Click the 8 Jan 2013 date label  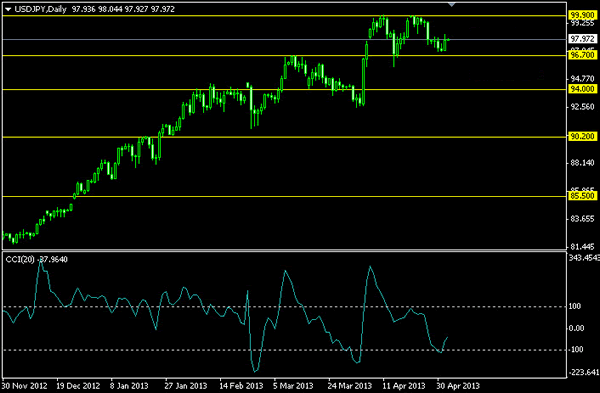[x=129, y=386]
